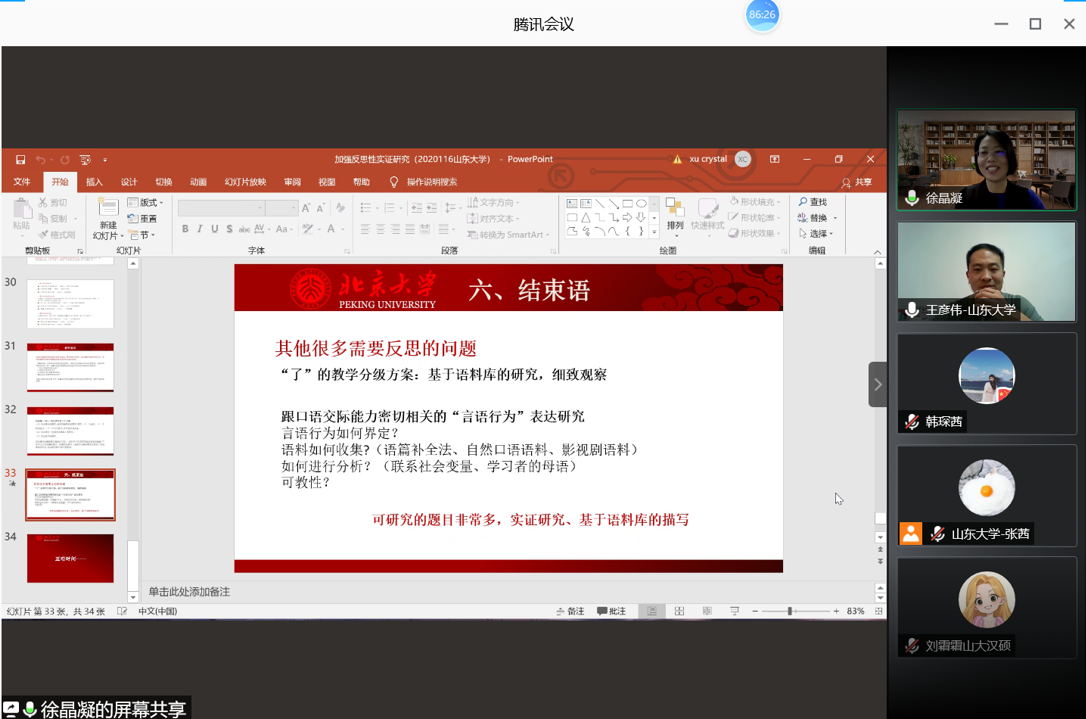The width and height of the screenshot is (1086, 719).
Task: Open the Select (选择) dropdown
Action: click(x=817, y=234)
